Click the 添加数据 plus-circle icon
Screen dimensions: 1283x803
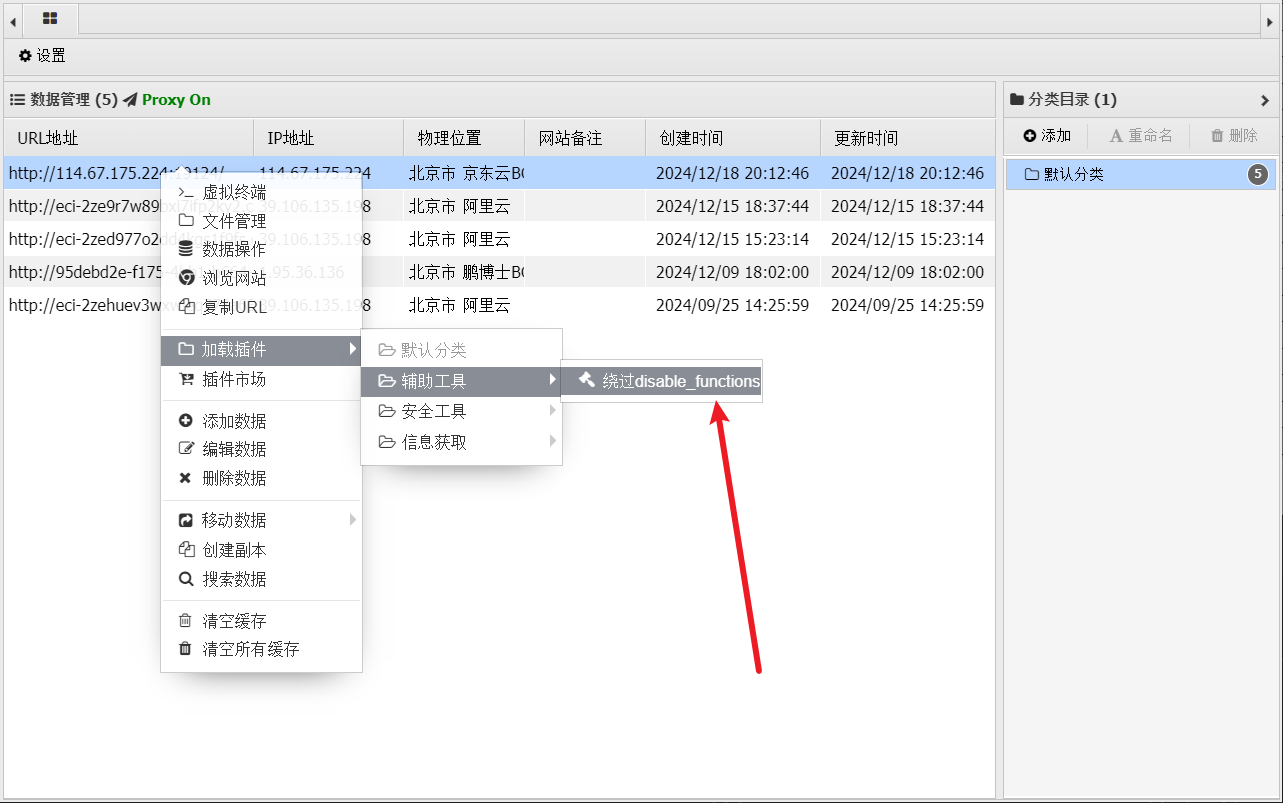185,421
